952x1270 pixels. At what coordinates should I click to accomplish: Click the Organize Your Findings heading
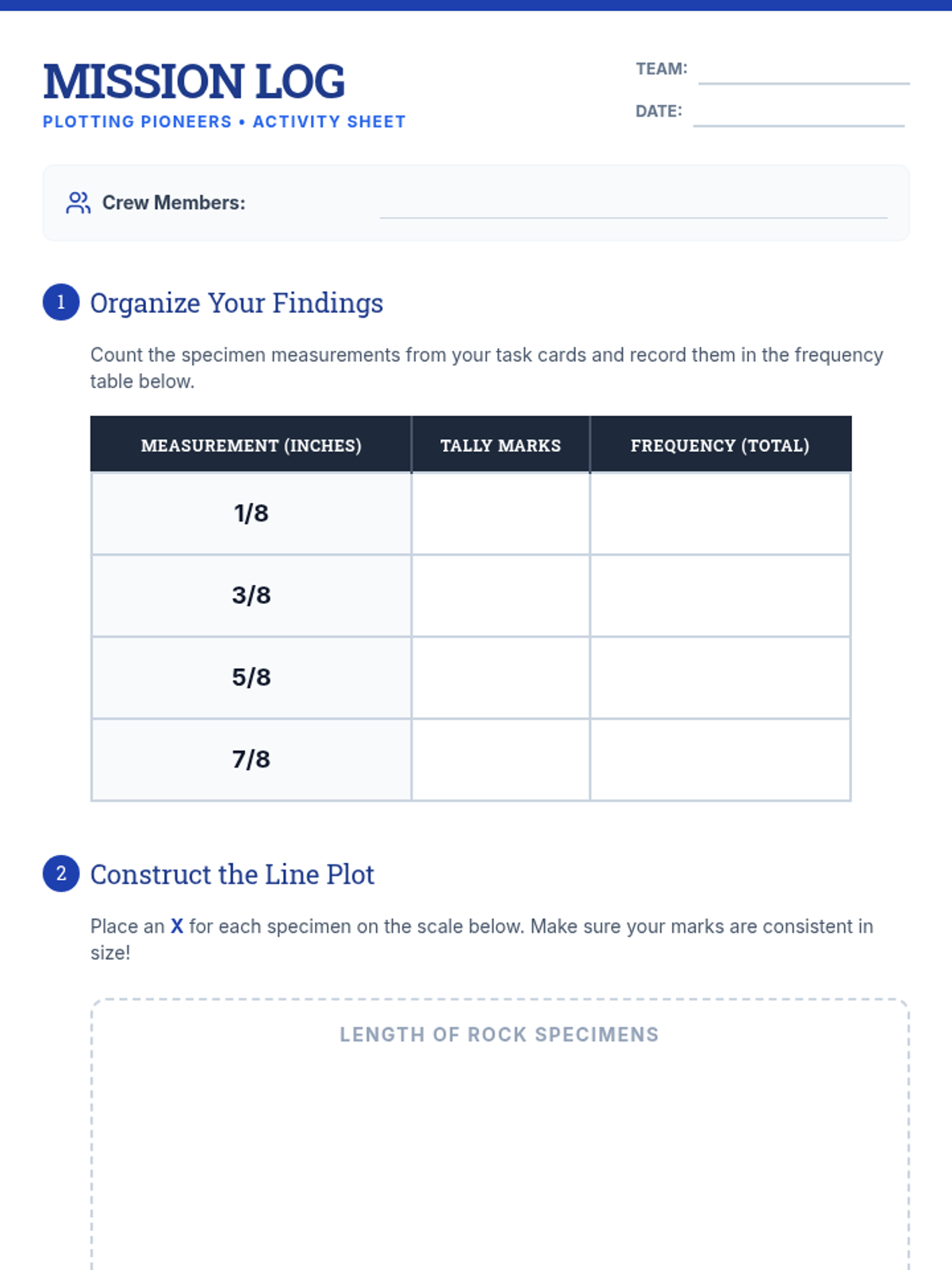pos(236,303)
